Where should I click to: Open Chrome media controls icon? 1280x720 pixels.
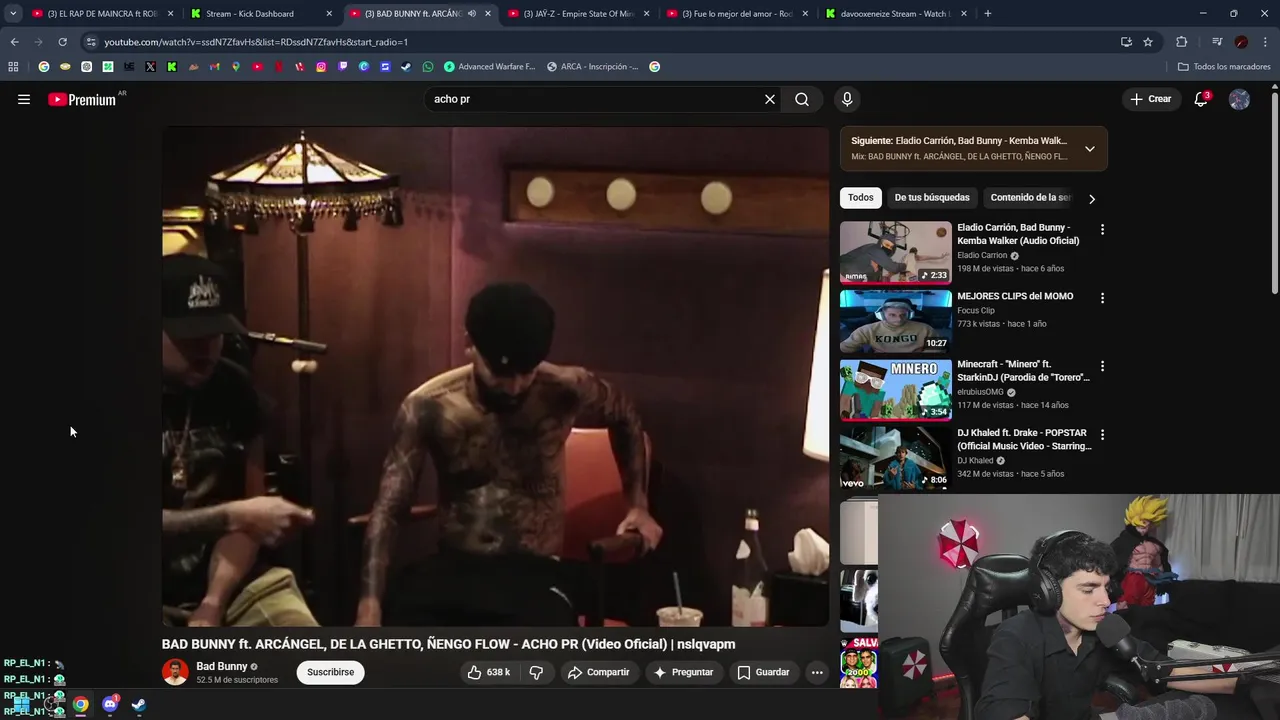point(1217,42)
